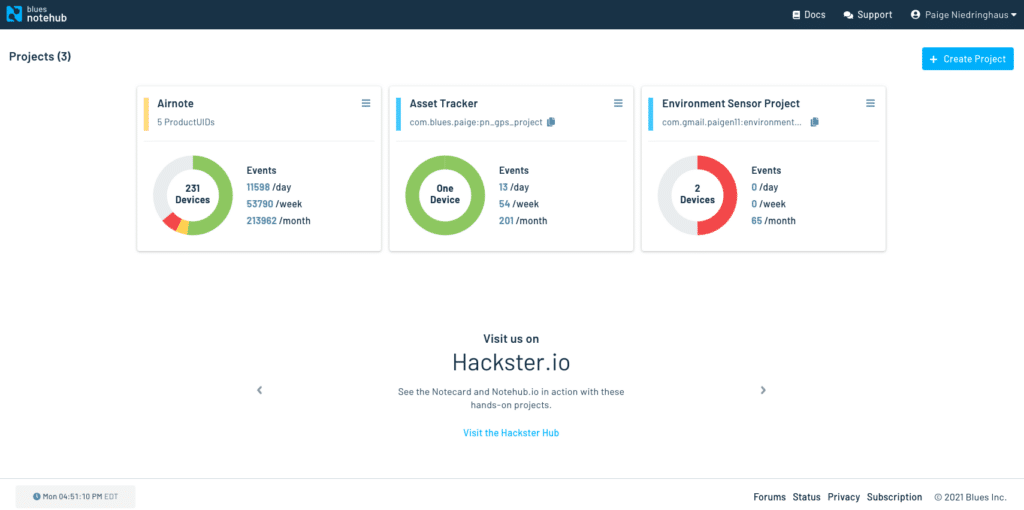1024x510 pixels.
Task: Click the timestamp clock in the footer
Action: coord(75,496)
